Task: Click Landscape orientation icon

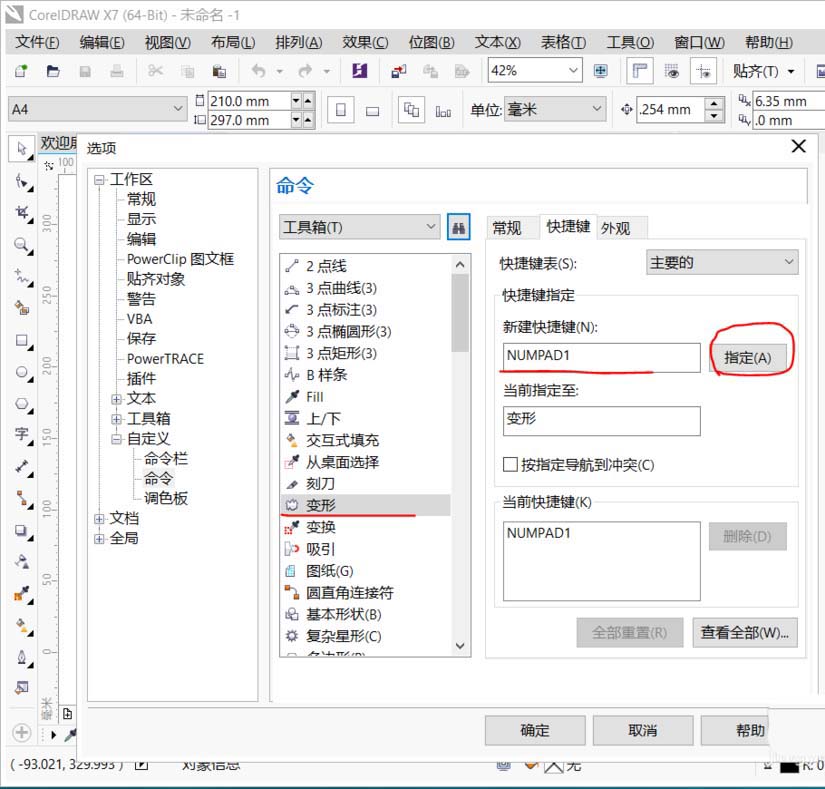Action: coord(372,110)
